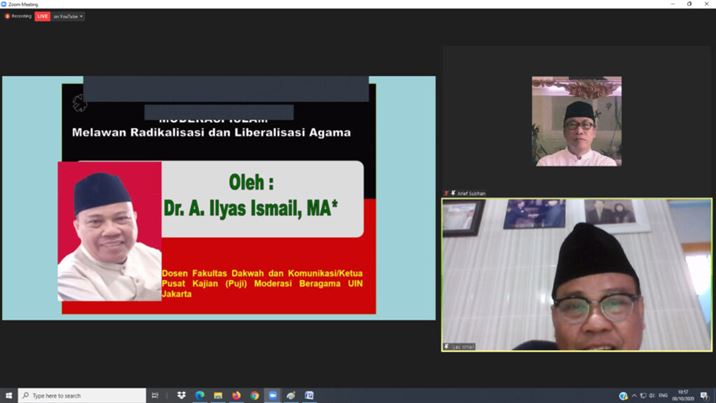
Task: Open File Explorer from the taskbar
Action: 218,396
